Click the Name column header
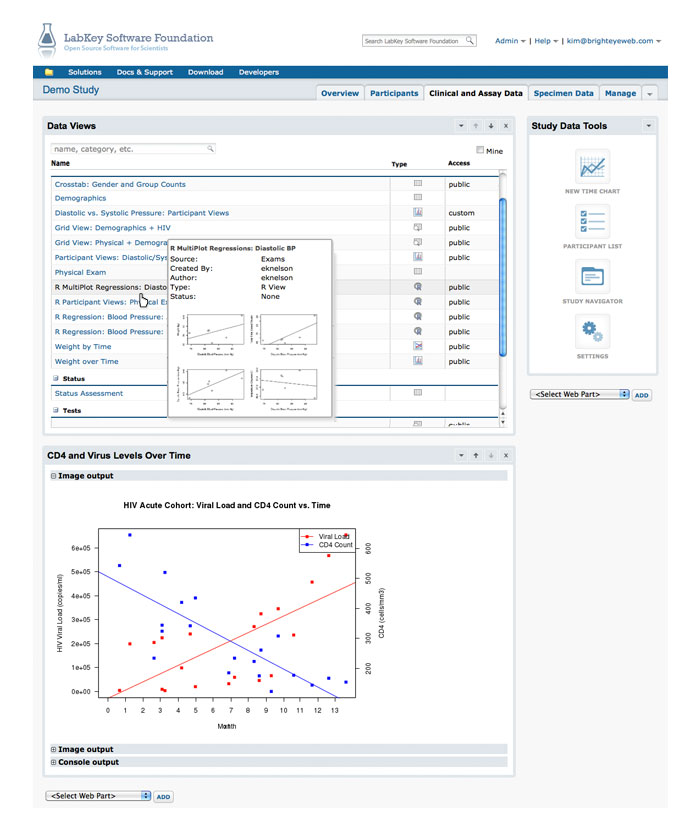This screenshot has height=840, width=700. (61, 163)
